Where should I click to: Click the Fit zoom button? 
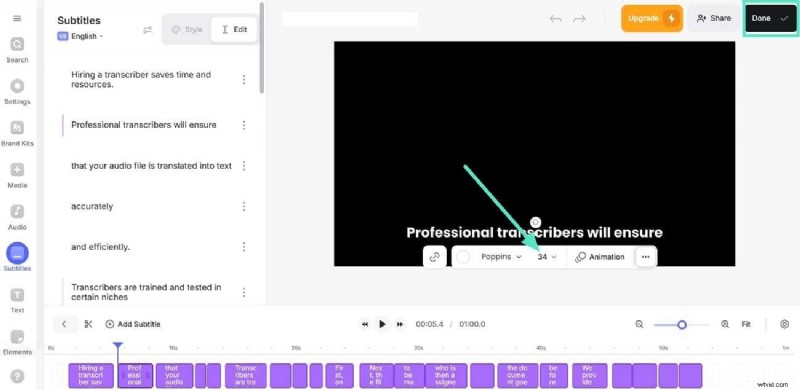746,324
